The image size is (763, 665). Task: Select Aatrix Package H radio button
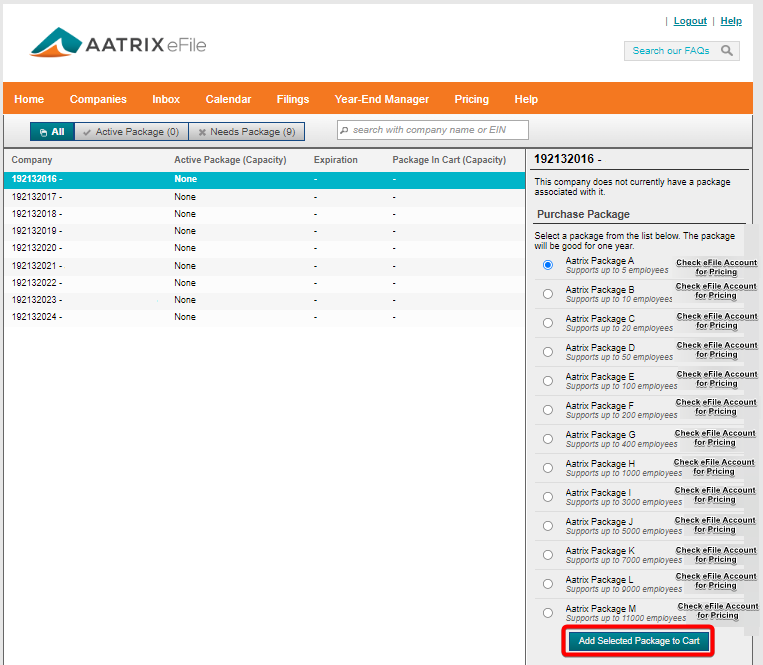pos(548,468)
